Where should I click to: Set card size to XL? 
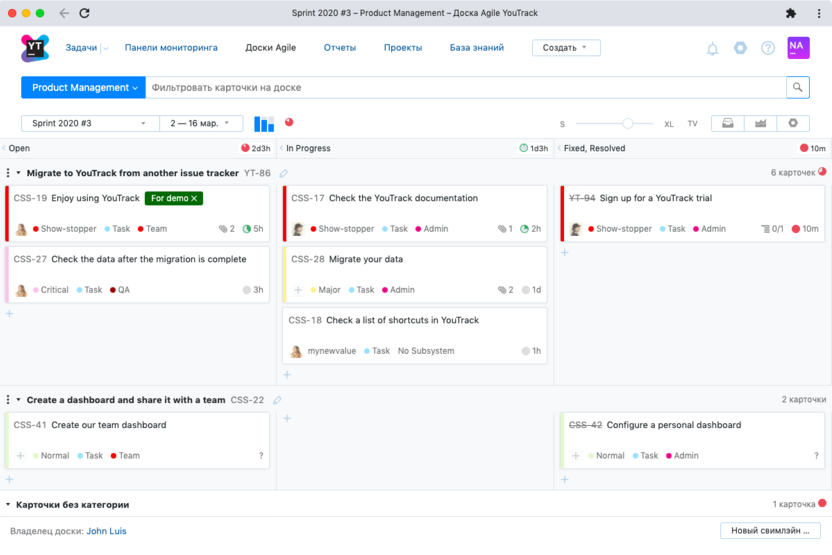pyautogui.click(x=669, y=124)
